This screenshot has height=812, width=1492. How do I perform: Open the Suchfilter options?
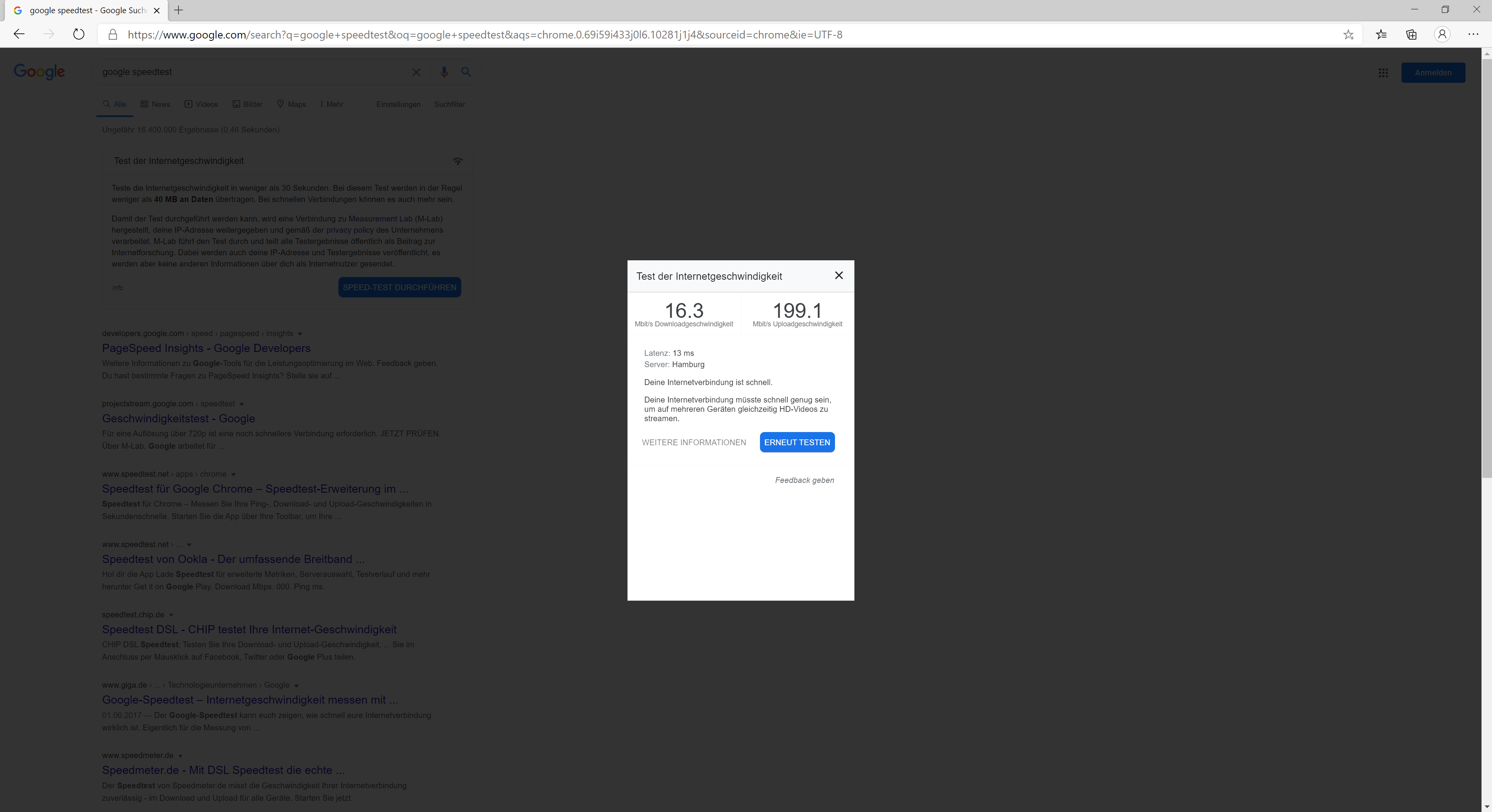point(450,104)
